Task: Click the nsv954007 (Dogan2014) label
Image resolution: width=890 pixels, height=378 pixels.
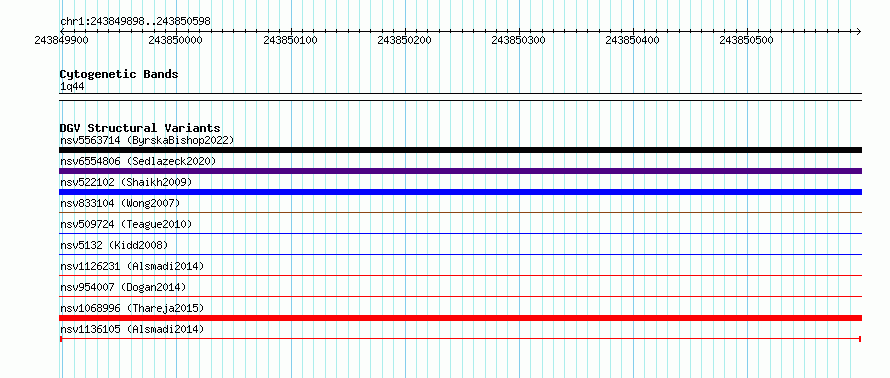Action: pyautogui.click(x=123, y=287)
